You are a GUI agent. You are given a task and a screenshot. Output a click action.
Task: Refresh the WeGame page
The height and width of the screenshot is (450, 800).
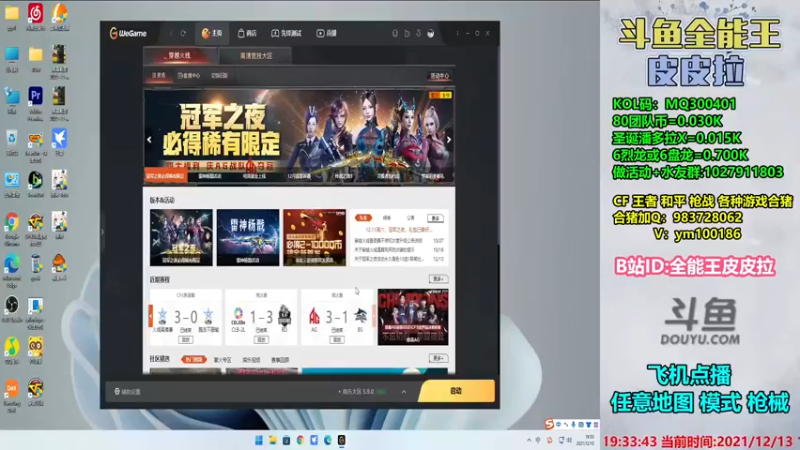pyautogui.click(x=183, y=33)
